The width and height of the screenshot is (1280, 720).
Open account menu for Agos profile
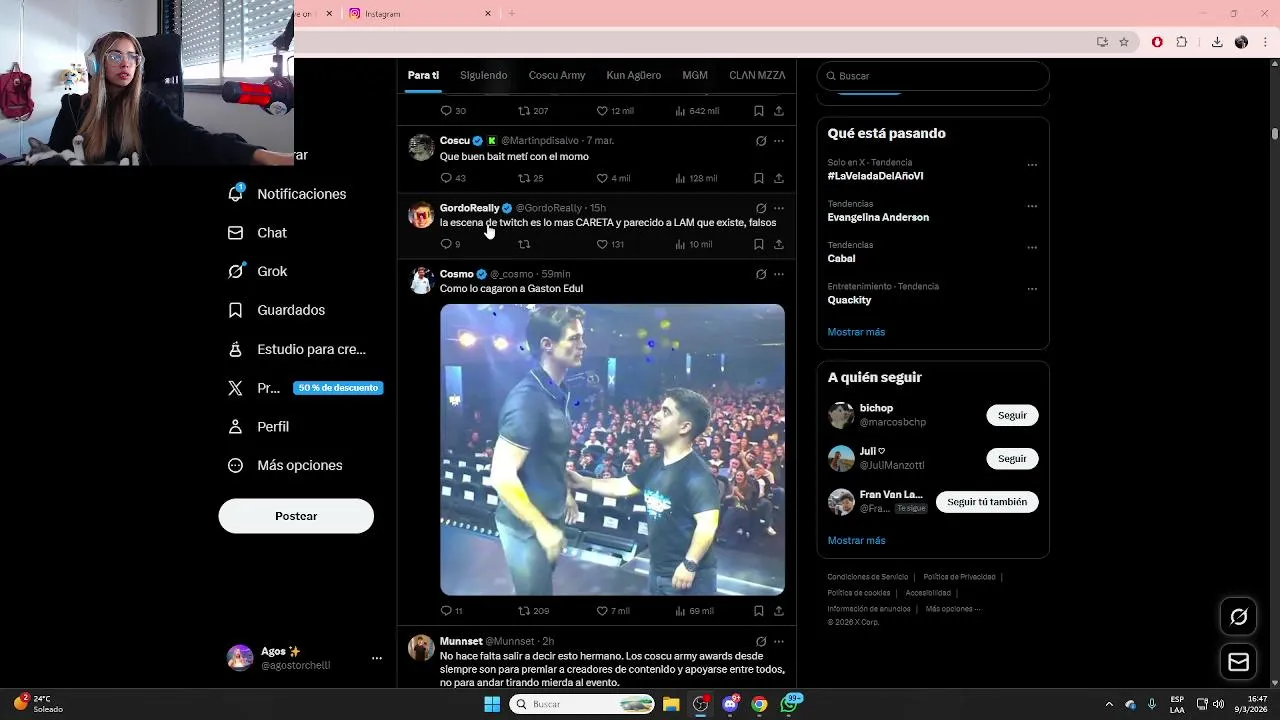377,658
